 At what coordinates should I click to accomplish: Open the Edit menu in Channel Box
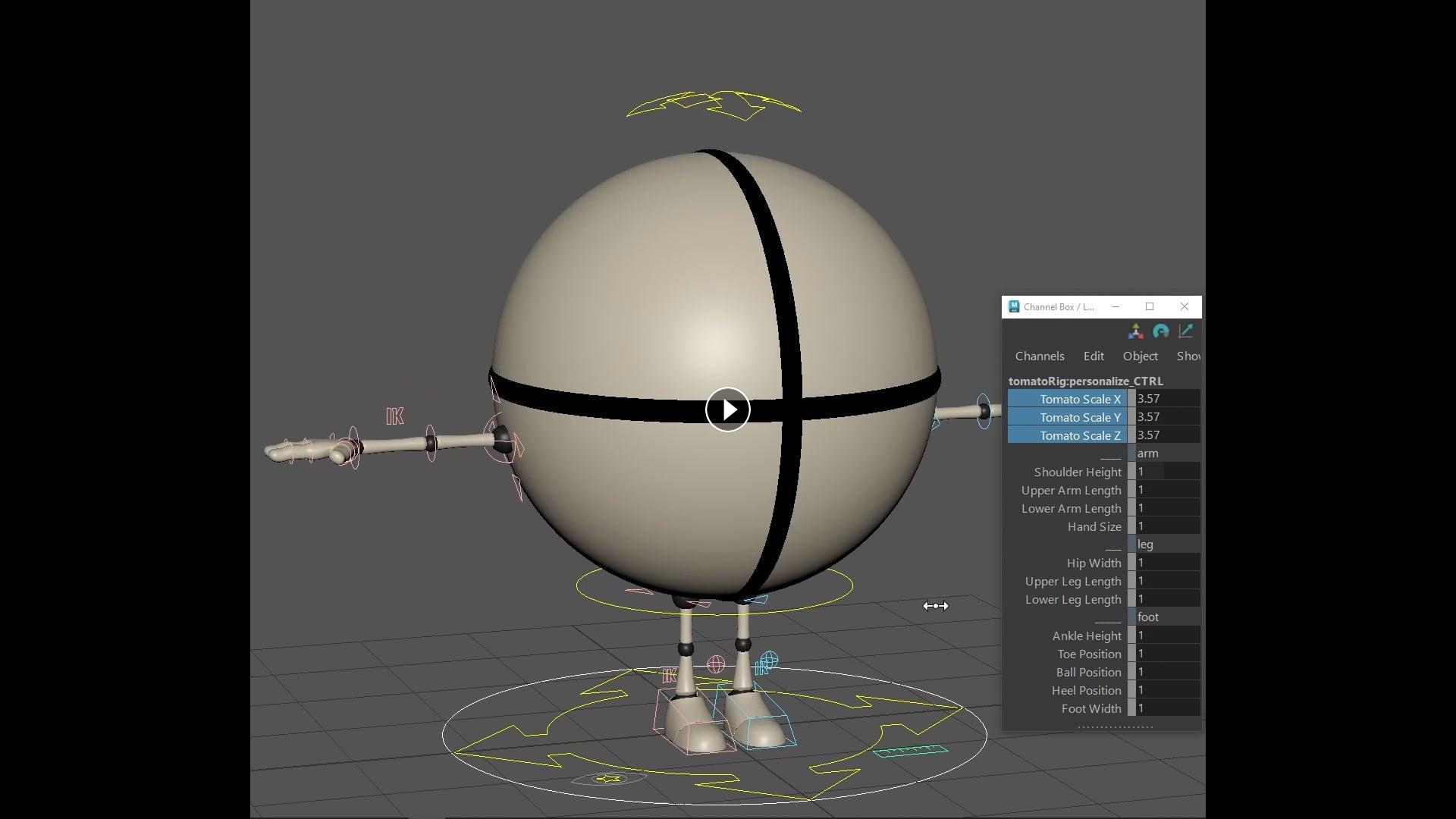[x=1093, y=356]
